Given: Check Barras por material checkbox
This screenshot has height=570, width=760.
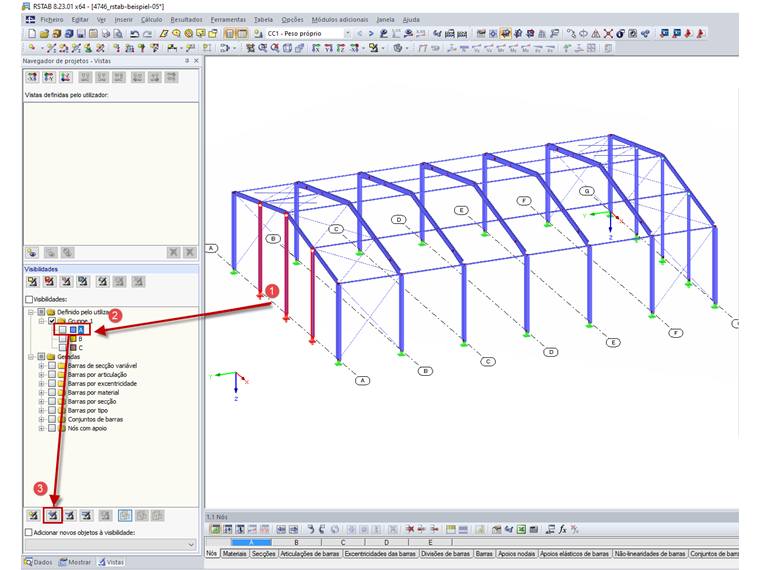Looking at the screenshot, I should click(52, 393).
